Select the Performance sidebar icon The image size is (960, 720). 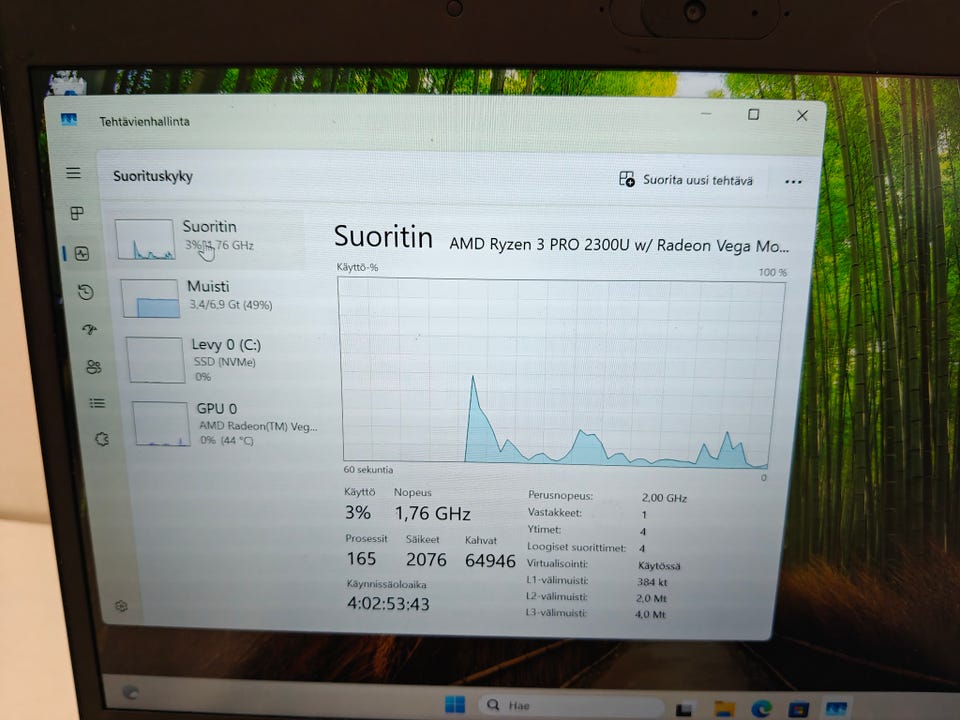tap(82, 253)
